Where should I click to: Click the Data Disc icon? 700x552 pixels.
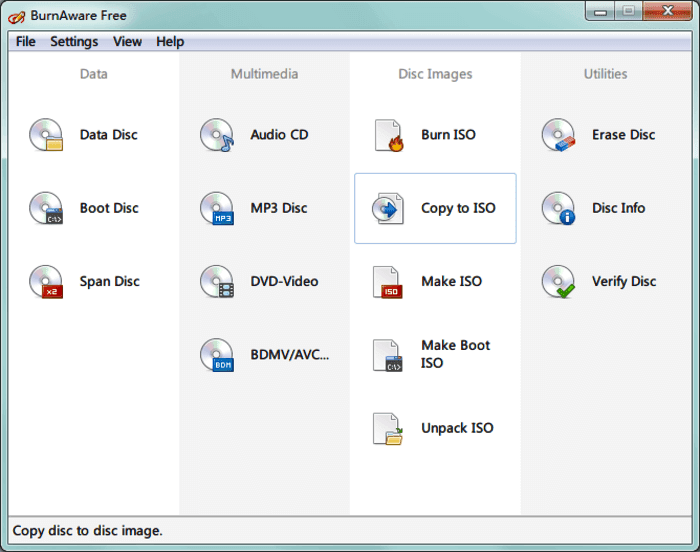click(x=46, y=135)
